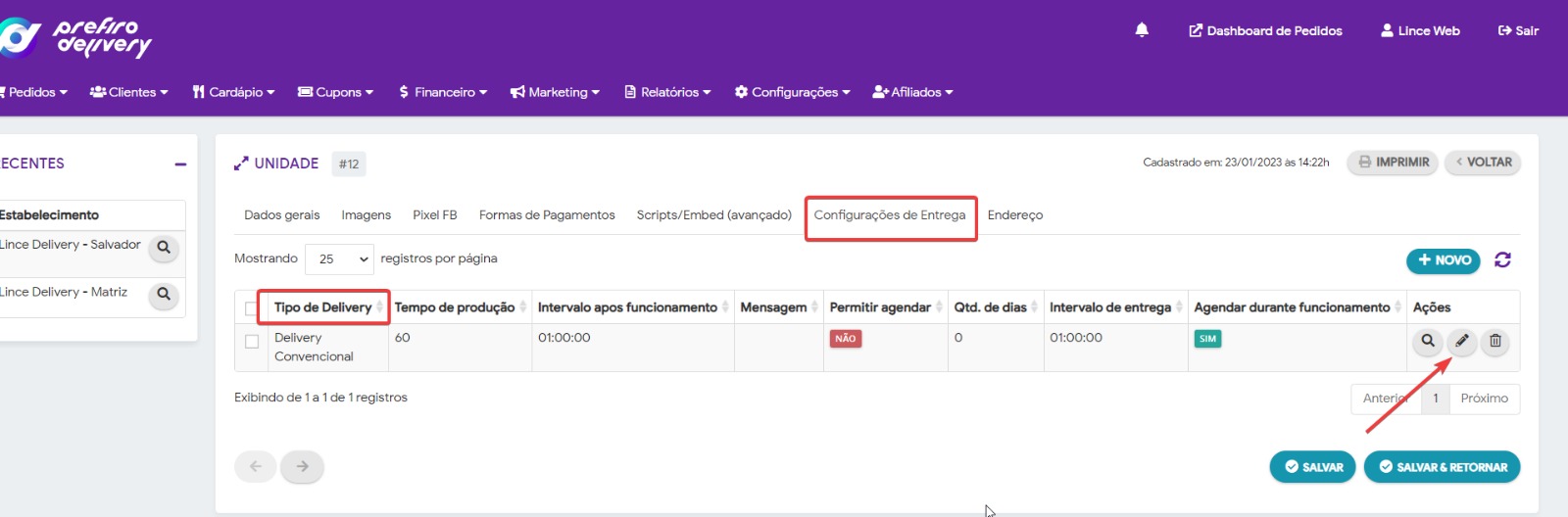The width and height of the screenshot is (1568, 517).
Task: Sort table by Tempo de produção column
Action: click(455, 307)
